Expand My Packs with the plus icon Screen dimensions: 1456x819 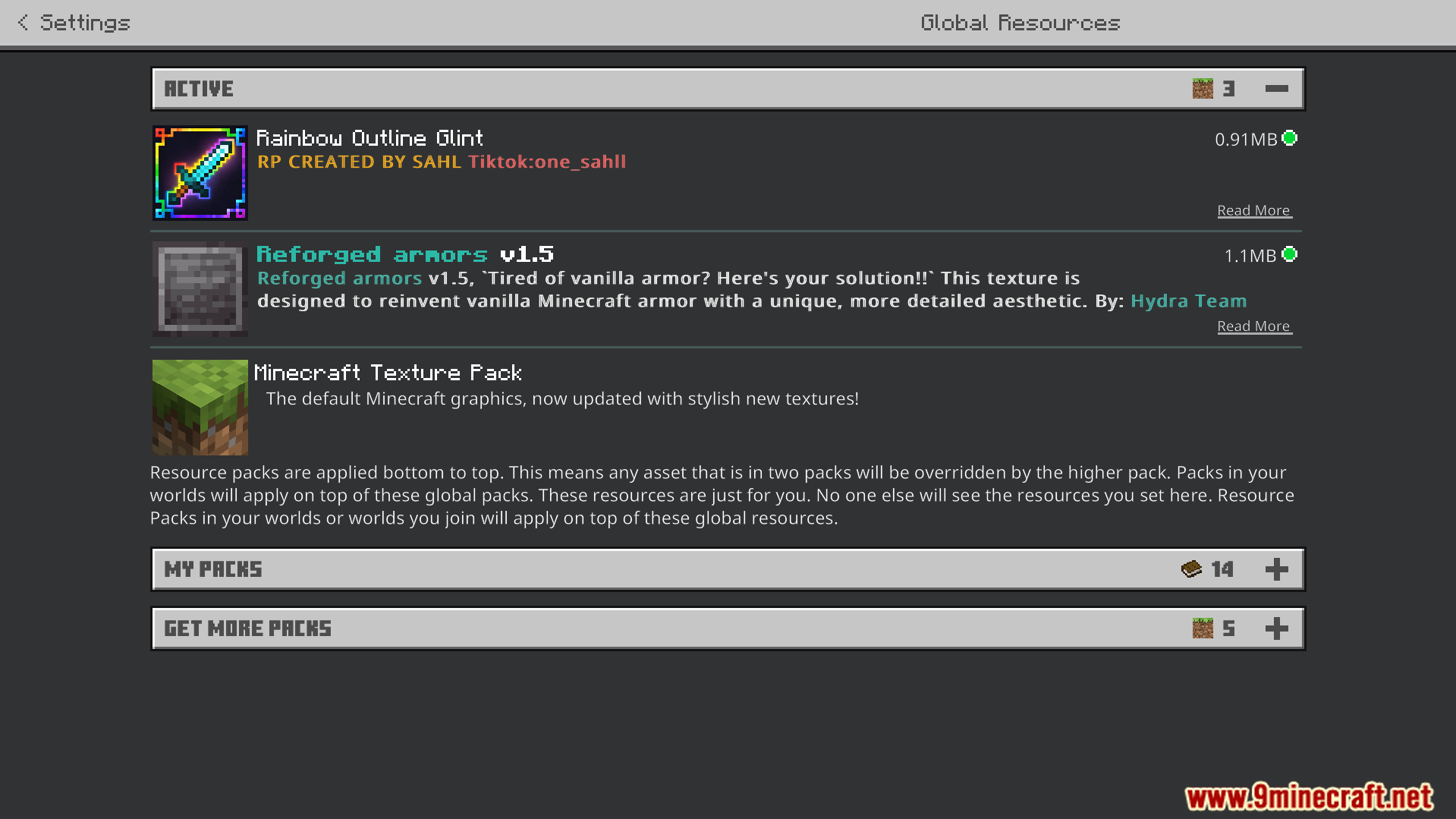click(x=1277, y=569)
